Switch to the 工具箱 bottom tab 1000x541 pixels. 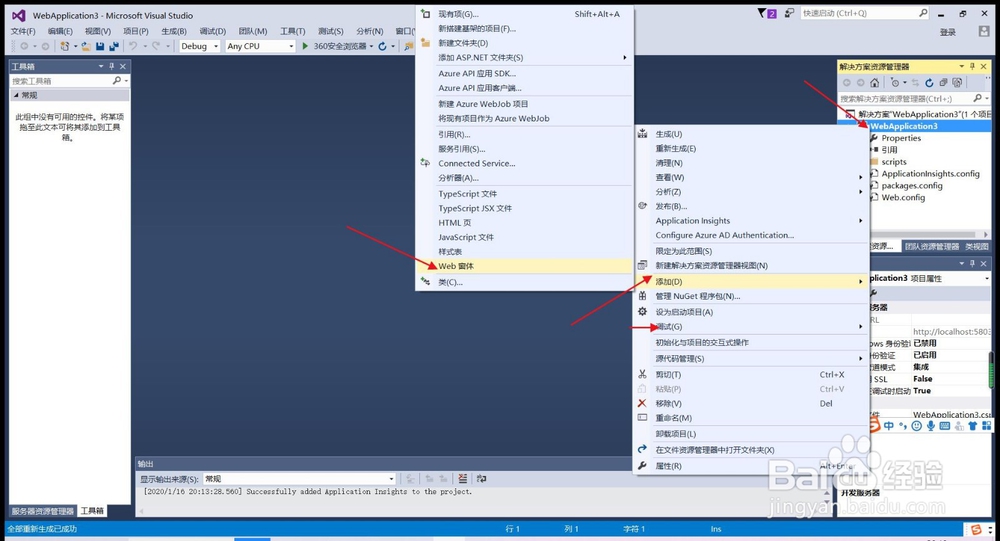tap(92, 511)
